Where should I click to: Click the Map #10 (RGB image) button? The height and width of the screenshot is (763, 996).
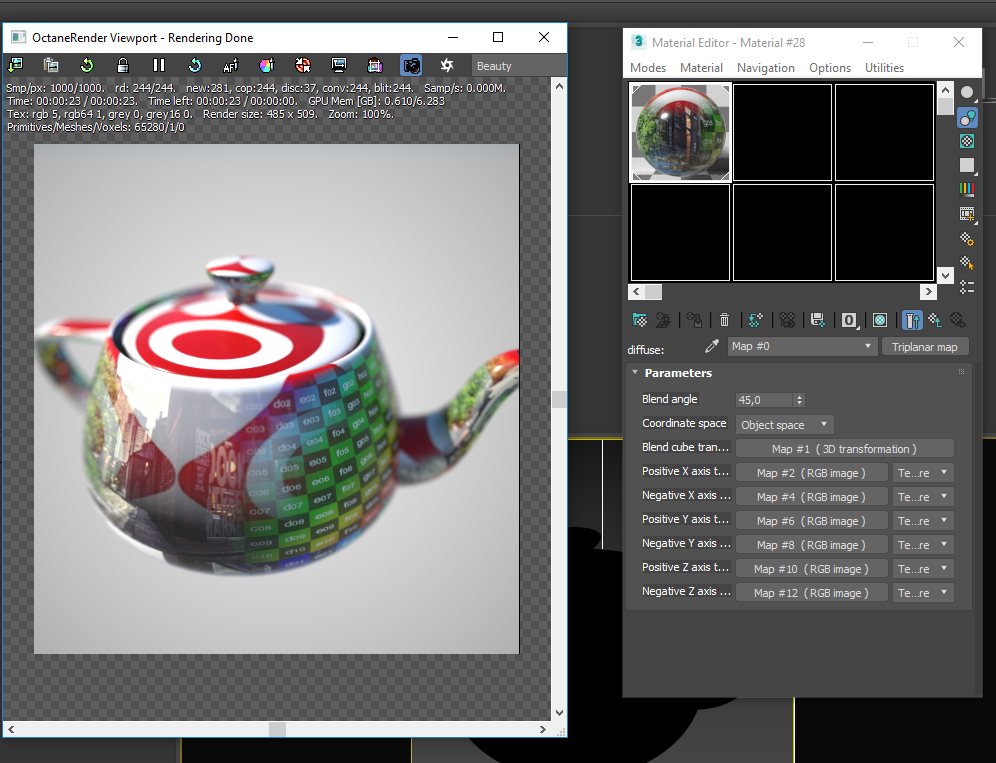click(811, 569)
